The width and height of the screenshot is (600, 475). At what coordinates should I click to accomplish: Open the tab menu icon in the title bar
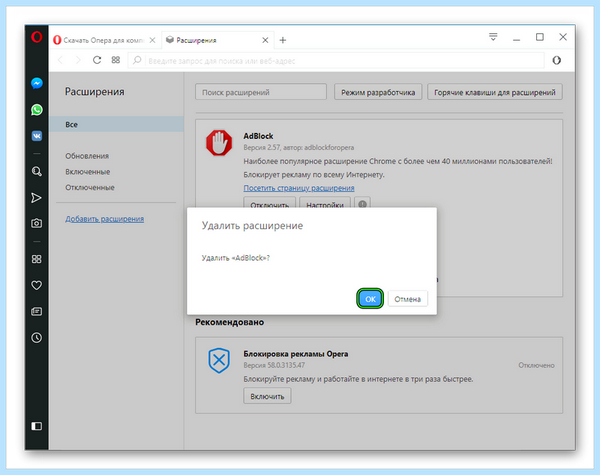(x=493, y=37)
